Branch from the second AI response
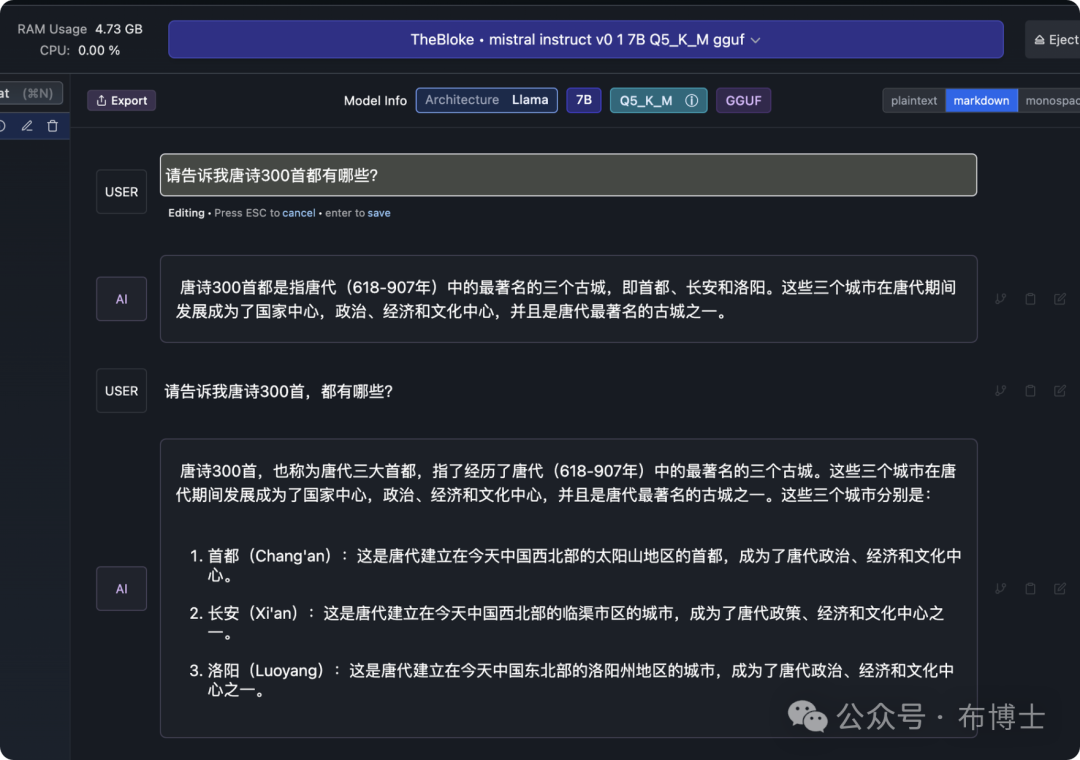Screen dimensions: 1080x760 [1001, 588]
